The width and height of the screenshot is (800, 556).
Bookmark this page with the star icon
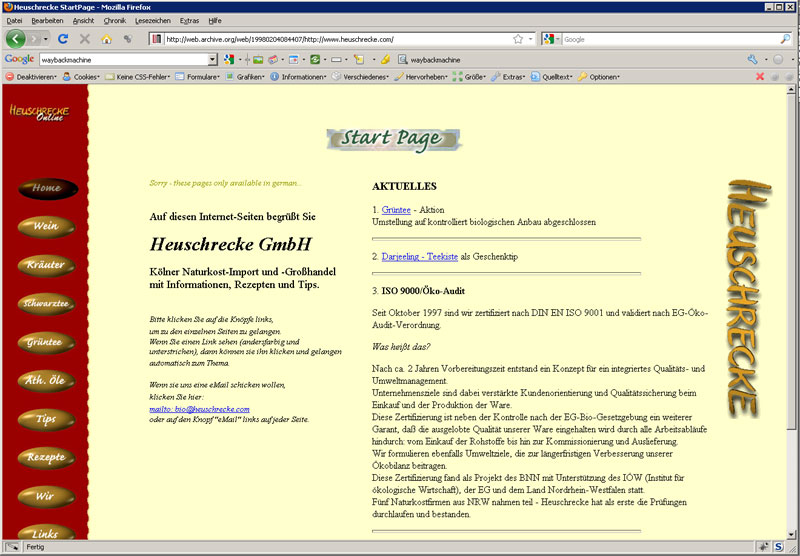click(x=518, y=39)
